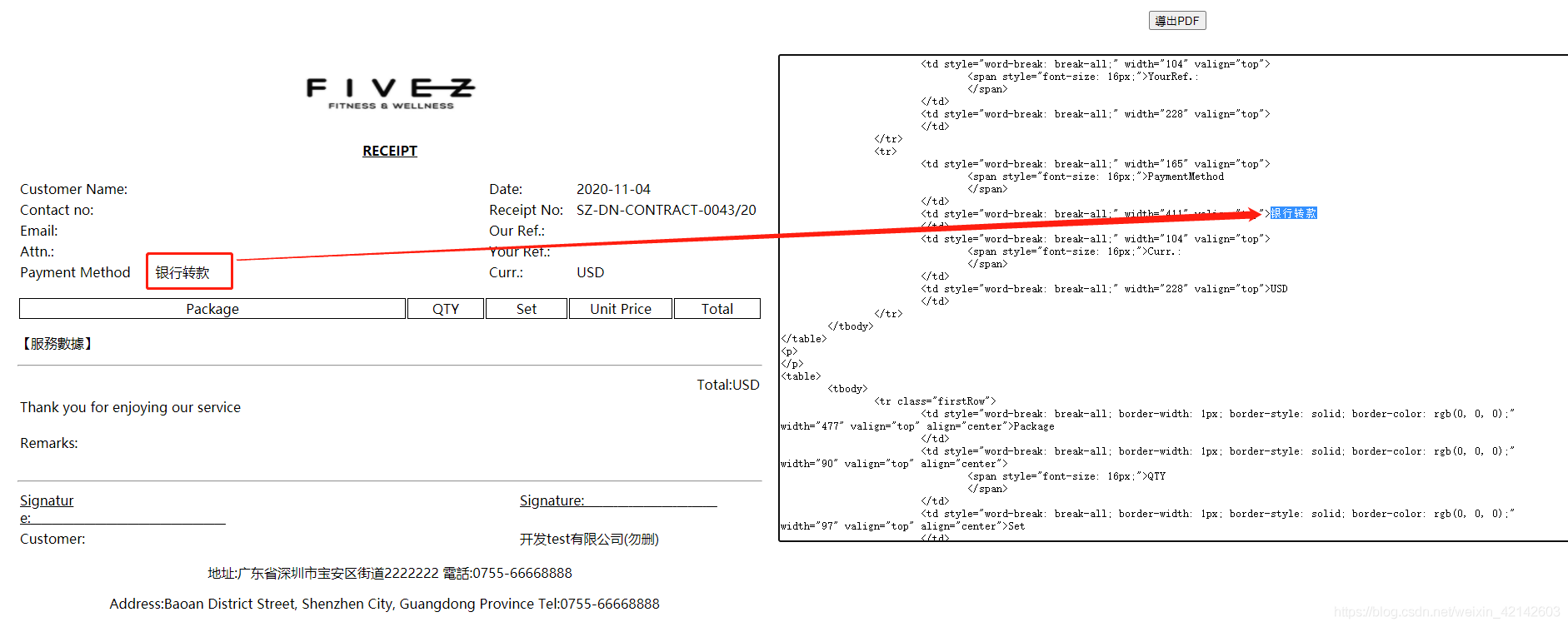Click the FIVEZ Fitness & Wellness logo
Viewport: 1568px width, 627px height.
click(x=390, y=93)
